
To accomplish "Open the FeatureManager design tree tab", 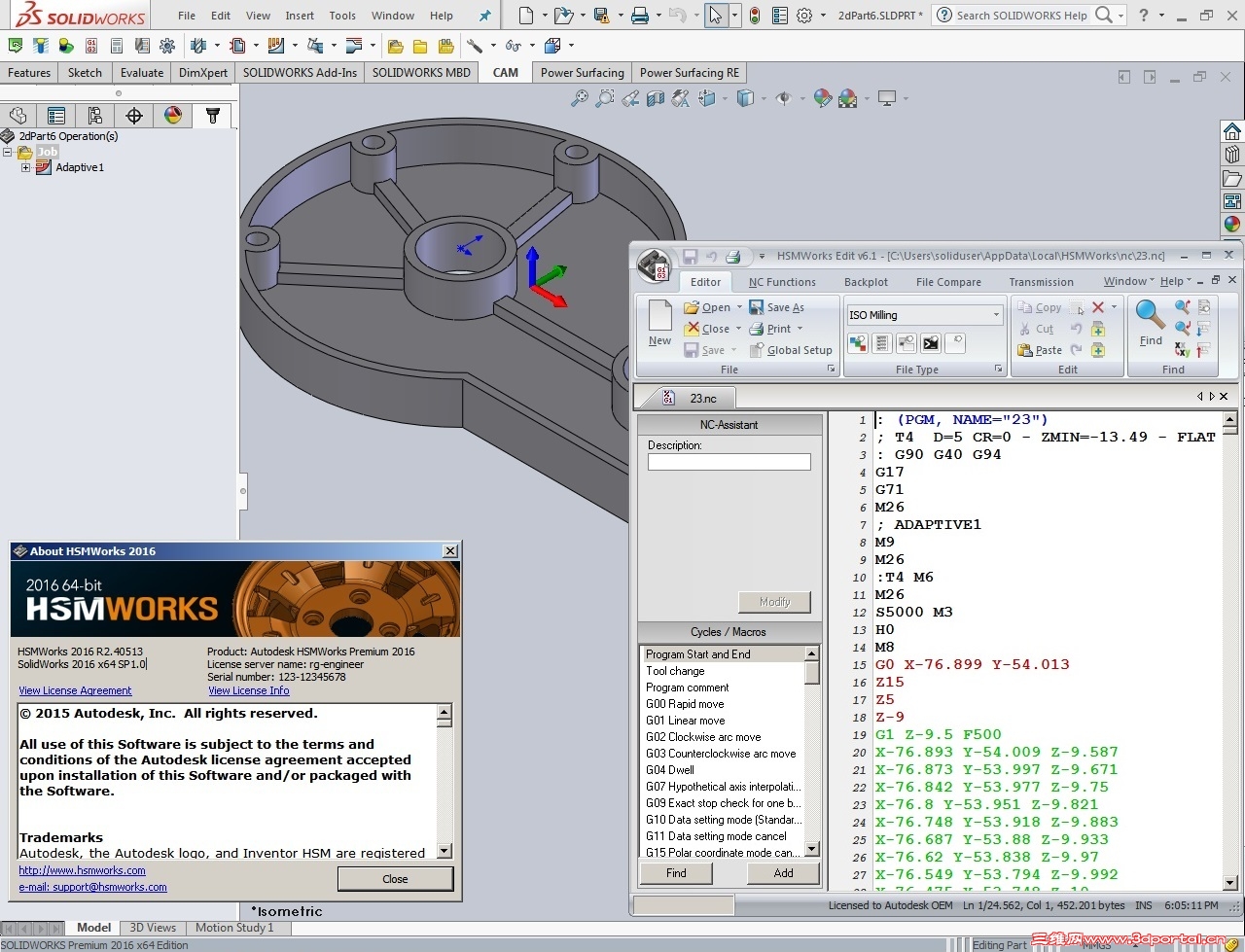I will 18,116.
